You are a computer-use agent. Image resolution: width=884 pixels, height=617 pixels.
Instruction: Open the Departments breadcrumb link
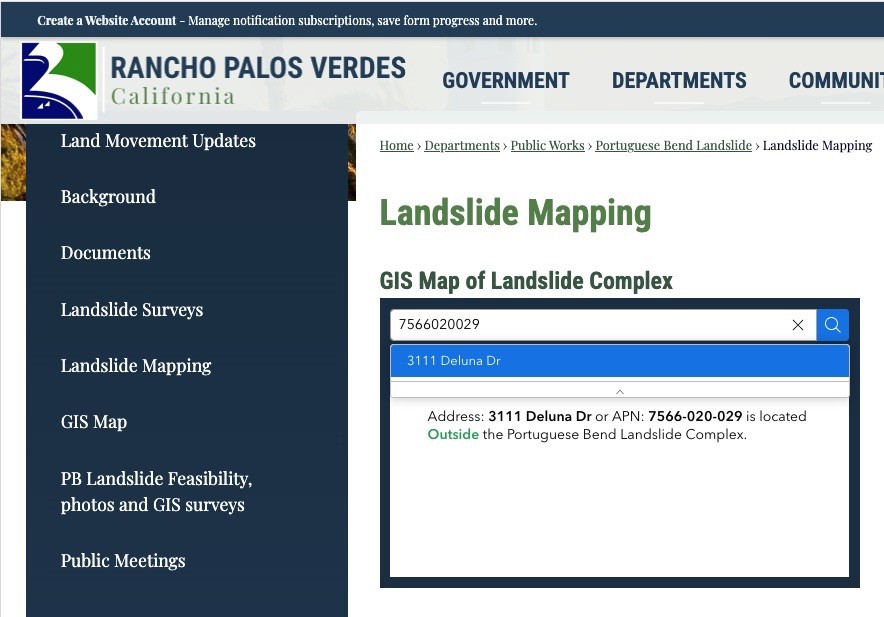click(x=461, y=146)
